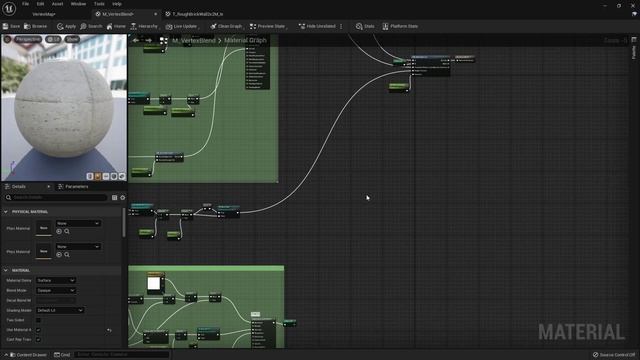
Task: Open the Hierarchy toolbar option
Action: click(x=144, y=26)
